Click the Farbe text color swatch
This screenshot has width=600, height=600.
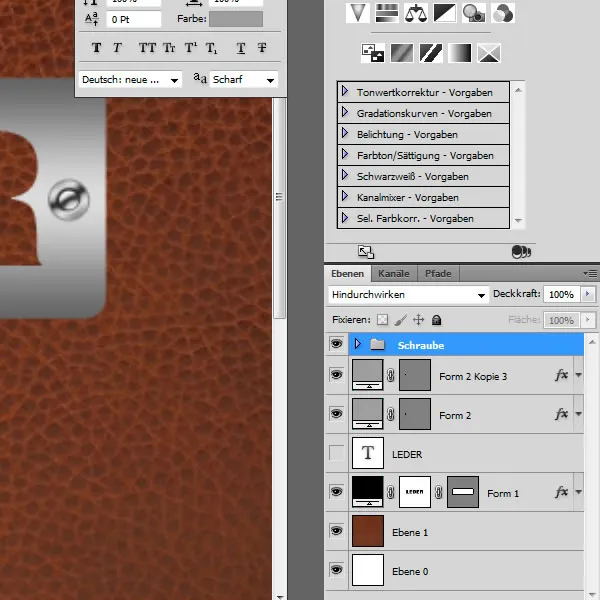235,19
